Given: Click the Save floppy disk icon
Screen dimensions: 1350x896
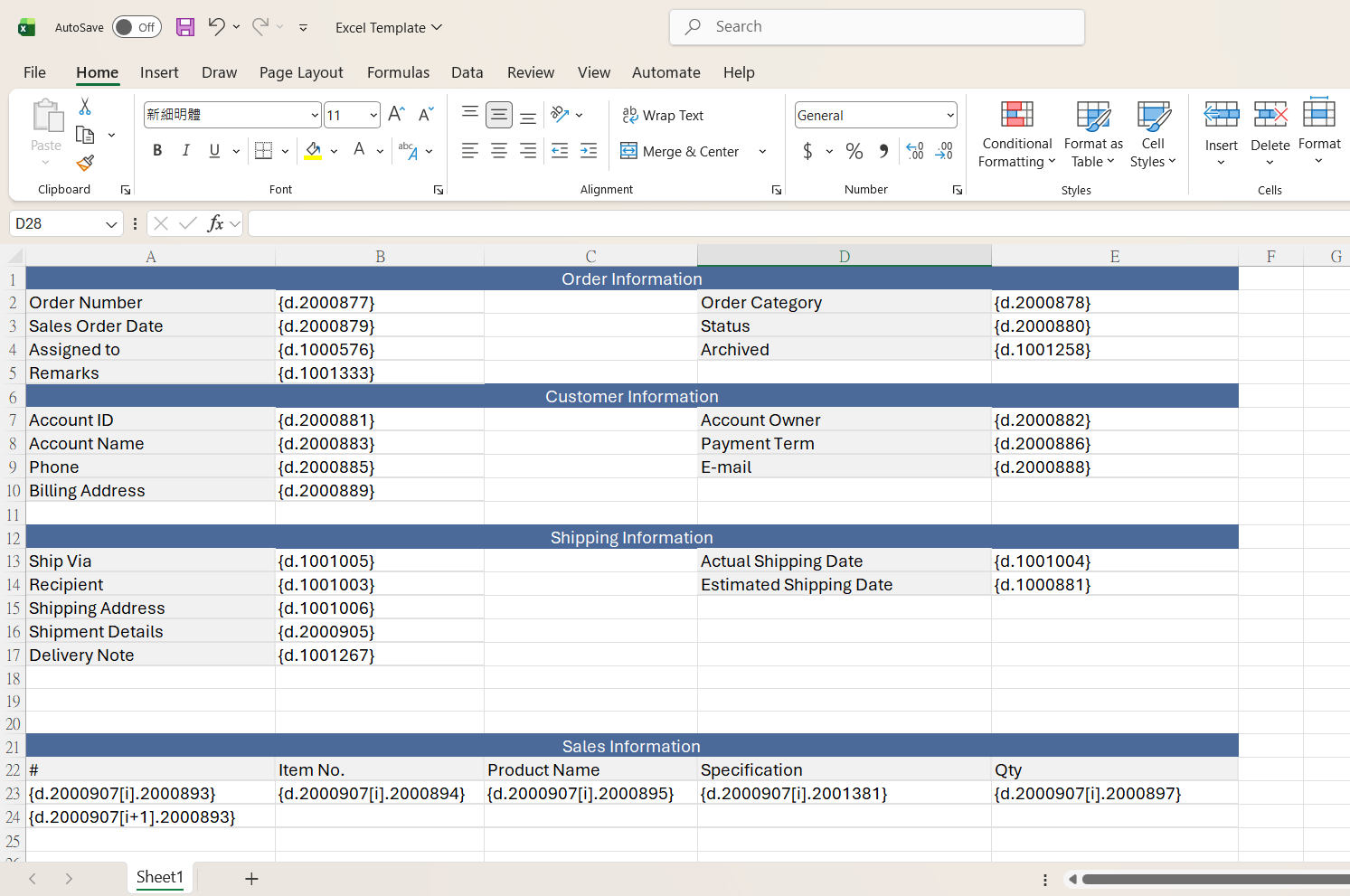Looking at the screenshot, I should click(x=185, y=27).
